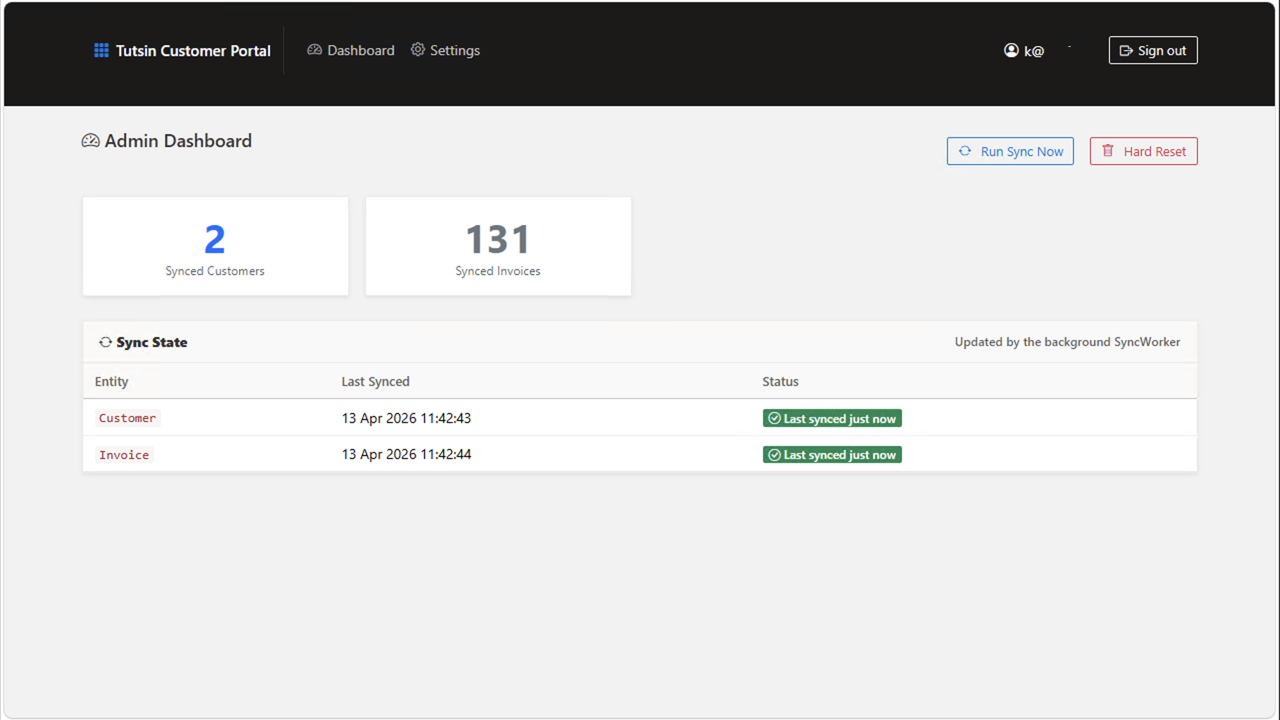This screenshot has height=720, width=1280.
Task: Click the sign out arrow icon
Action: click(1126, 50)
